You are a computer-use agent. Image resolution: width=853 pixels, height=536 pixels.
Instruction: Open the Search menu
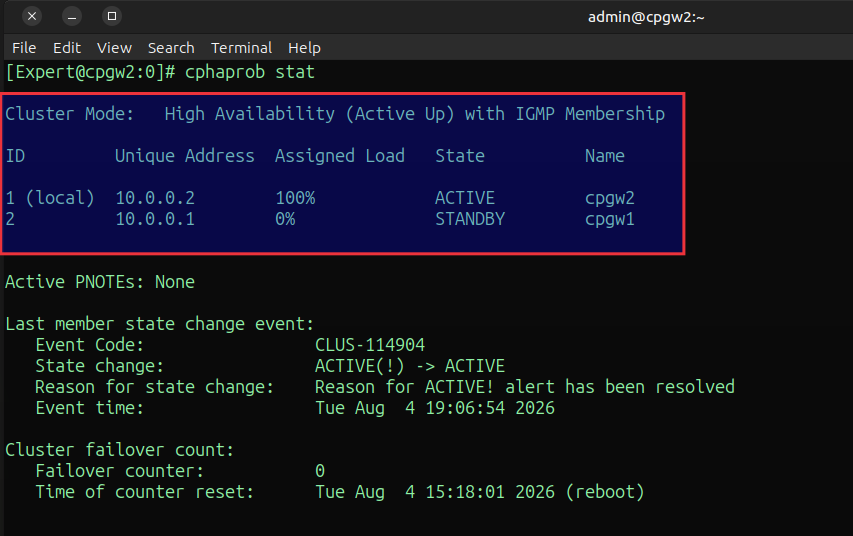[171, 48]
